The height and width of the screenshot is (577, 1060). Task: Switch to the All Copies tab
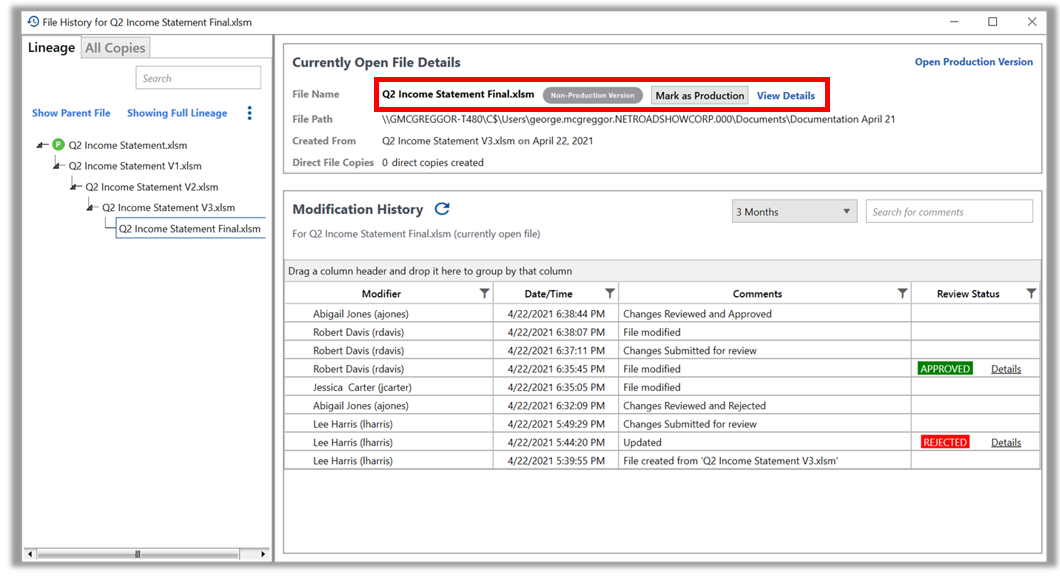pyautogui.click(x=115, y=48)
